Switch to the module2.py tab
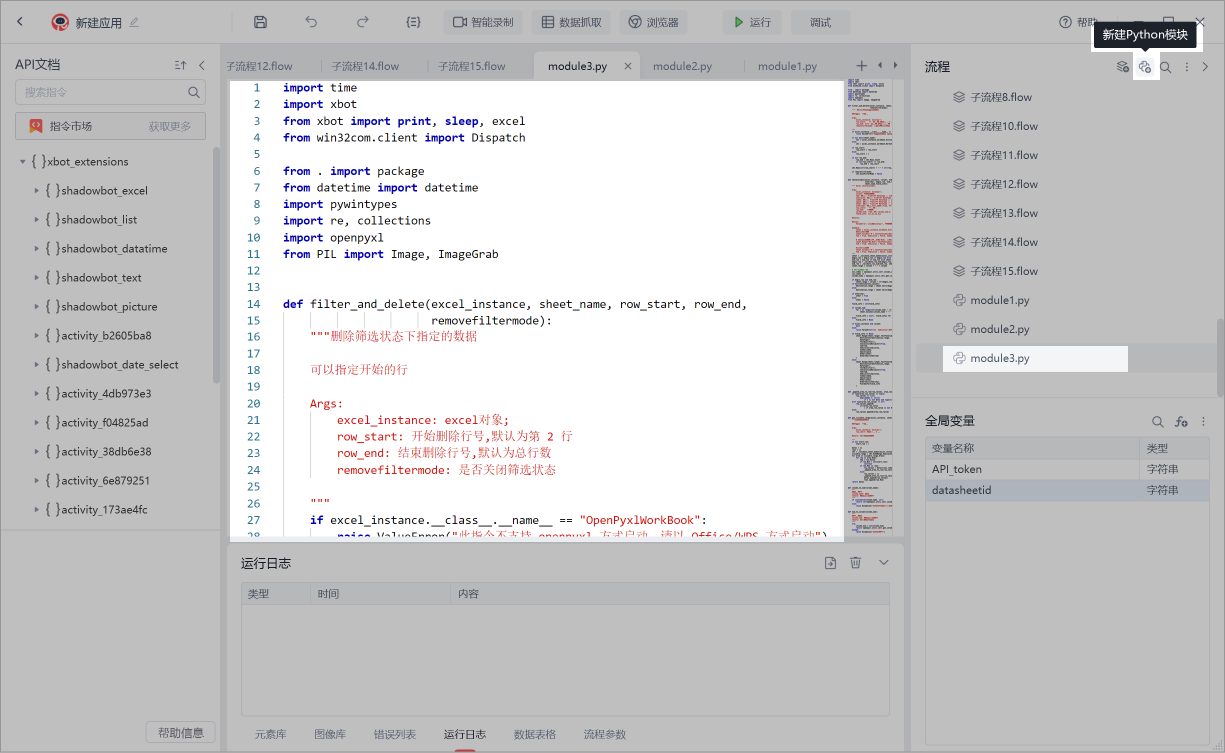 pos(682,66)
